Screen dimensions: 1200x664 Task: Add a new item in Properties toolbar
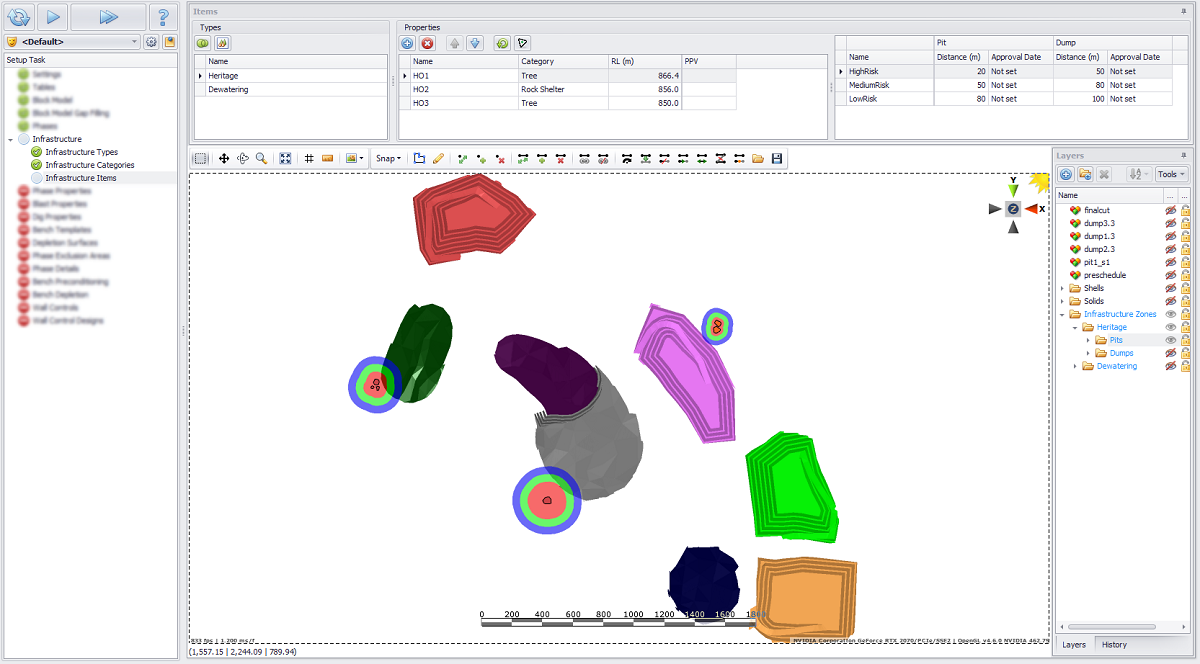(x=408, y=43)
